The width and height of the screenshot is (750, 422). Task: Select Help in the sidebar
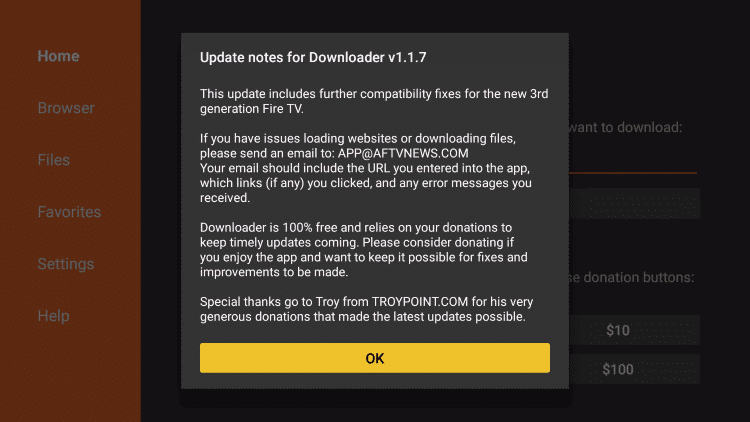[54, 316]
